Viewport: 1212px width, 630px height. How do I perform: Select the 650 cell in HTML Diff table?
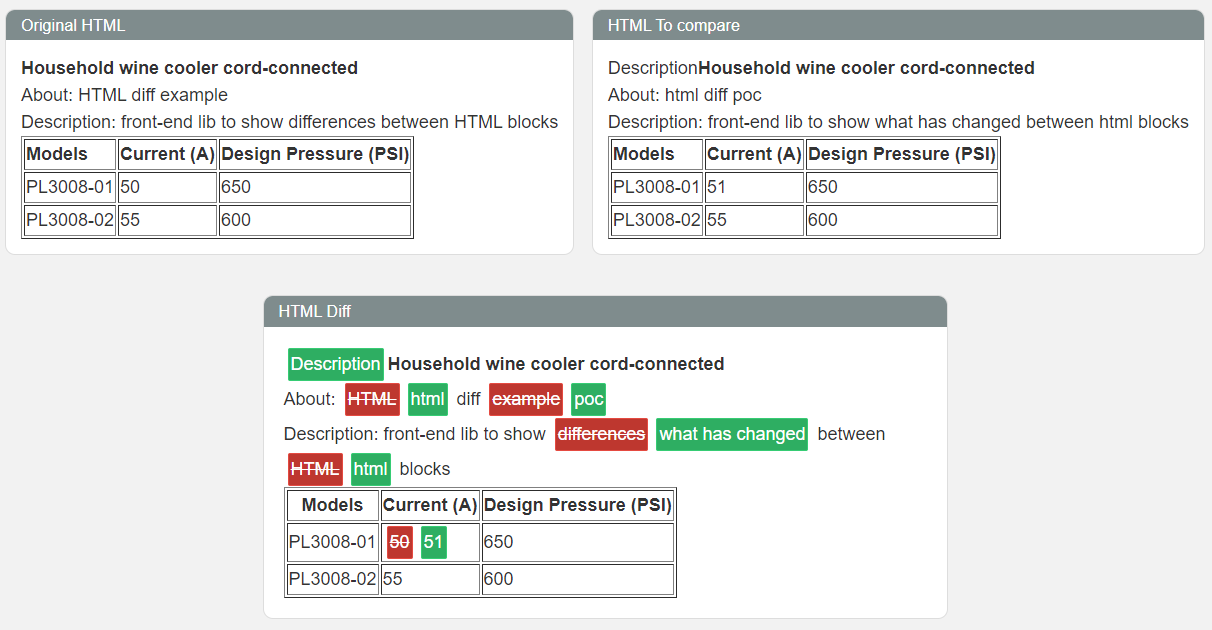point(578,542)
